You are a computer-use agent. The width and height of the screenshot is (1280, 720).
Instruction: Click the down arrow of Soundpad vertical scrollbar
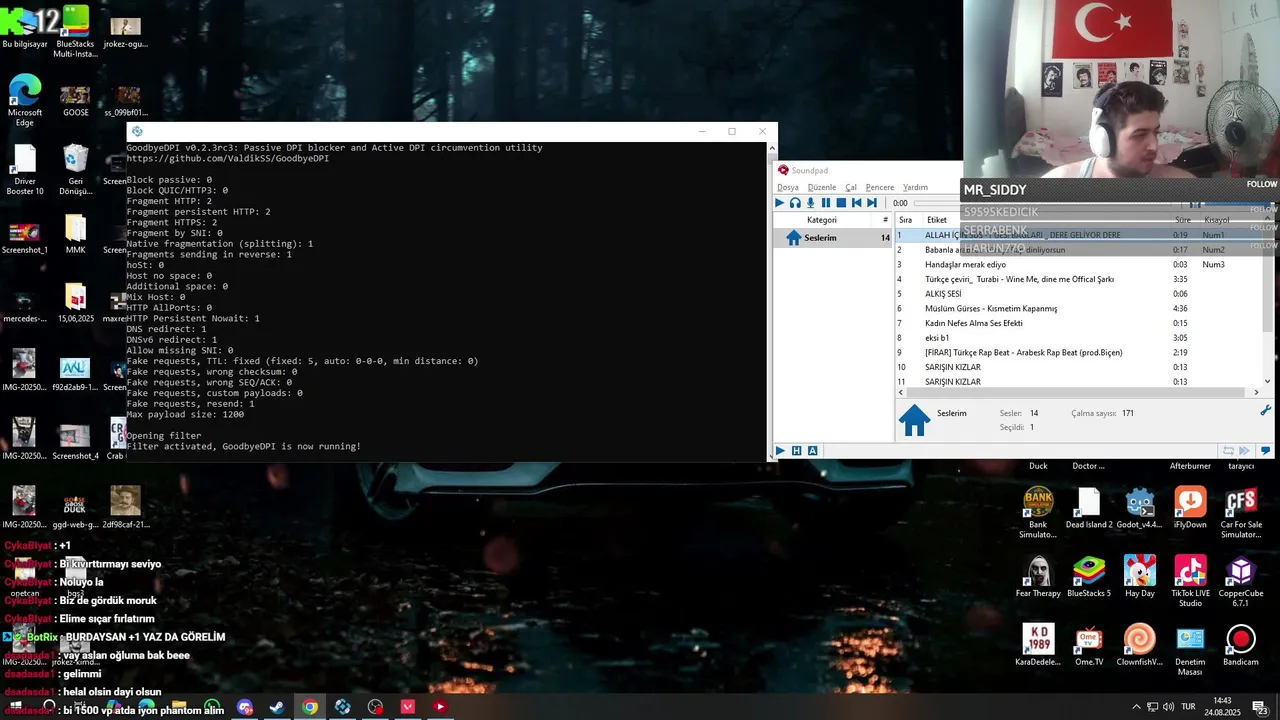tap(1269, 381)
